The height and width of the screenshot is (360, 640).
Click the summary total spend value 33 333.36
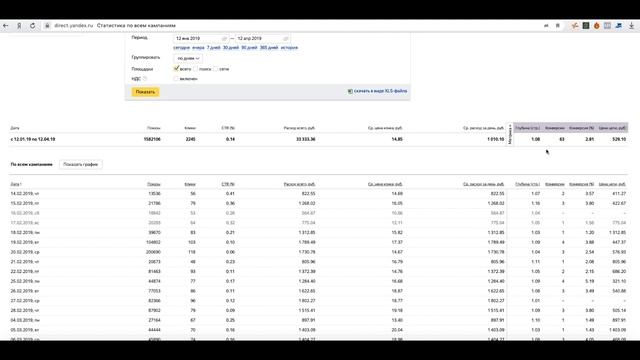click(305, 139)
